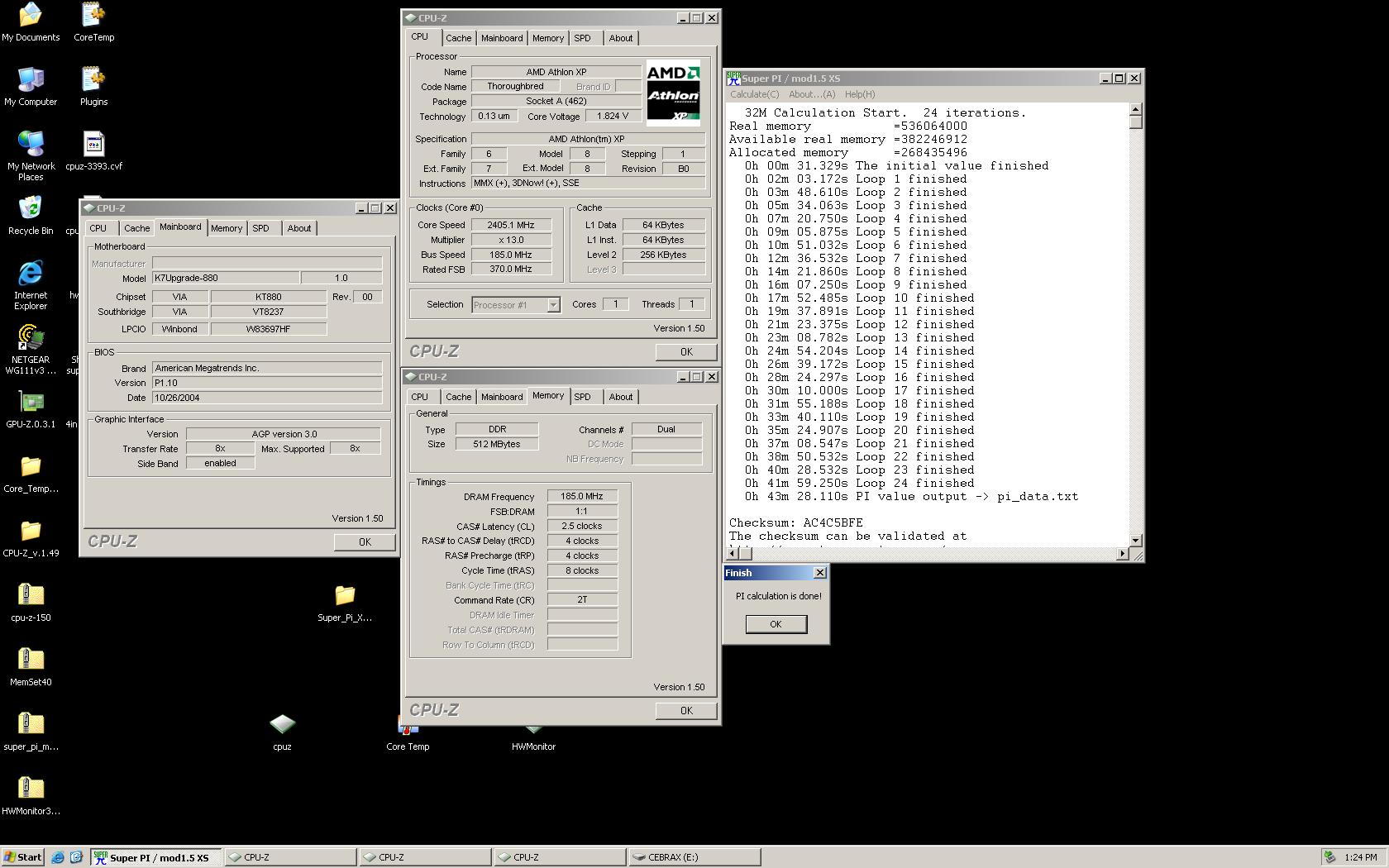The width and height of the screenshot is (1389, 868).
Task: Click the Super PI title bar icon
Action: [x=733, y=78]
